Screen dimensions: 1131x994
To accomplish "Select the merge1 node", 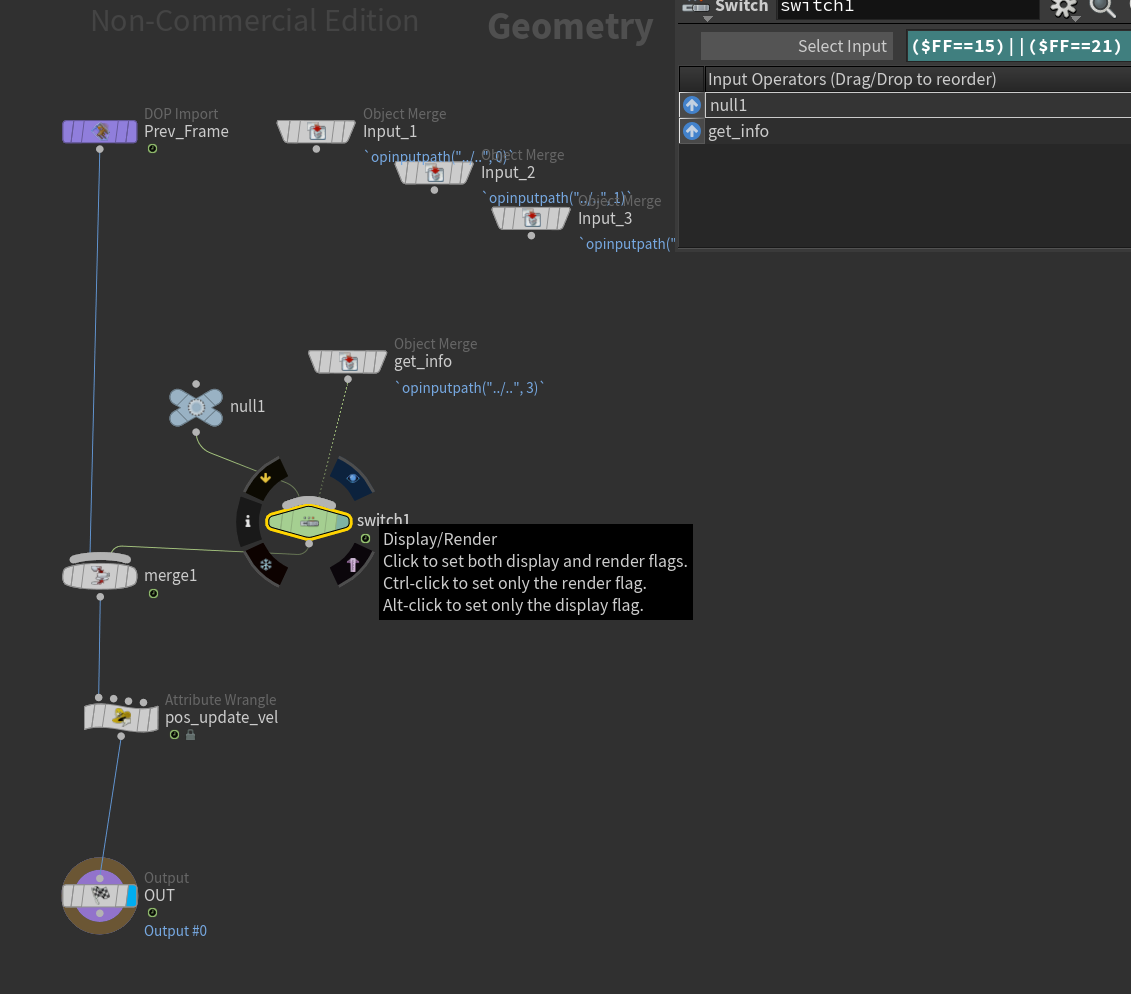I will pos(100,575).
